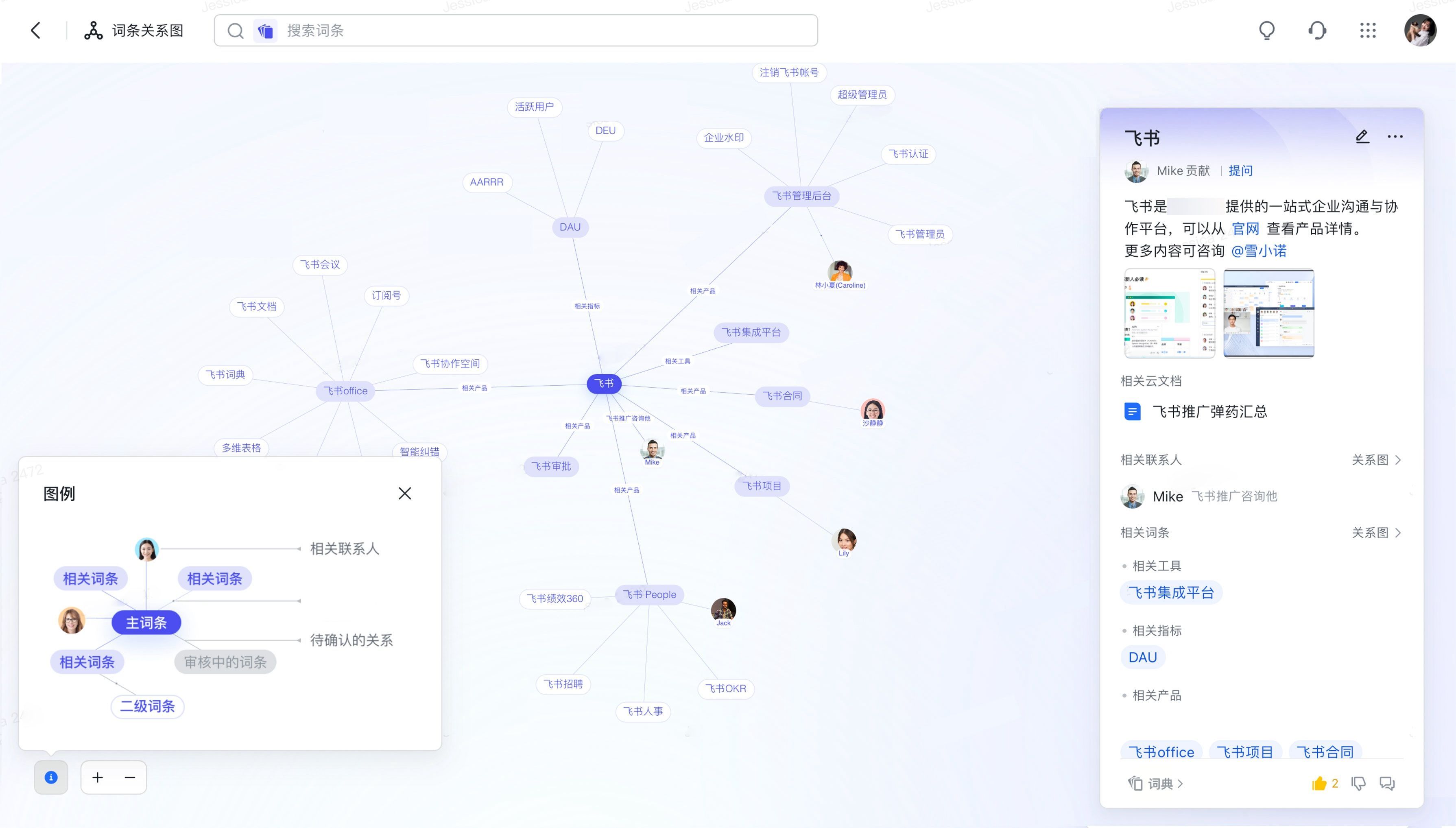
Task: Click the Mike avatar graph node
Action: 652,449
